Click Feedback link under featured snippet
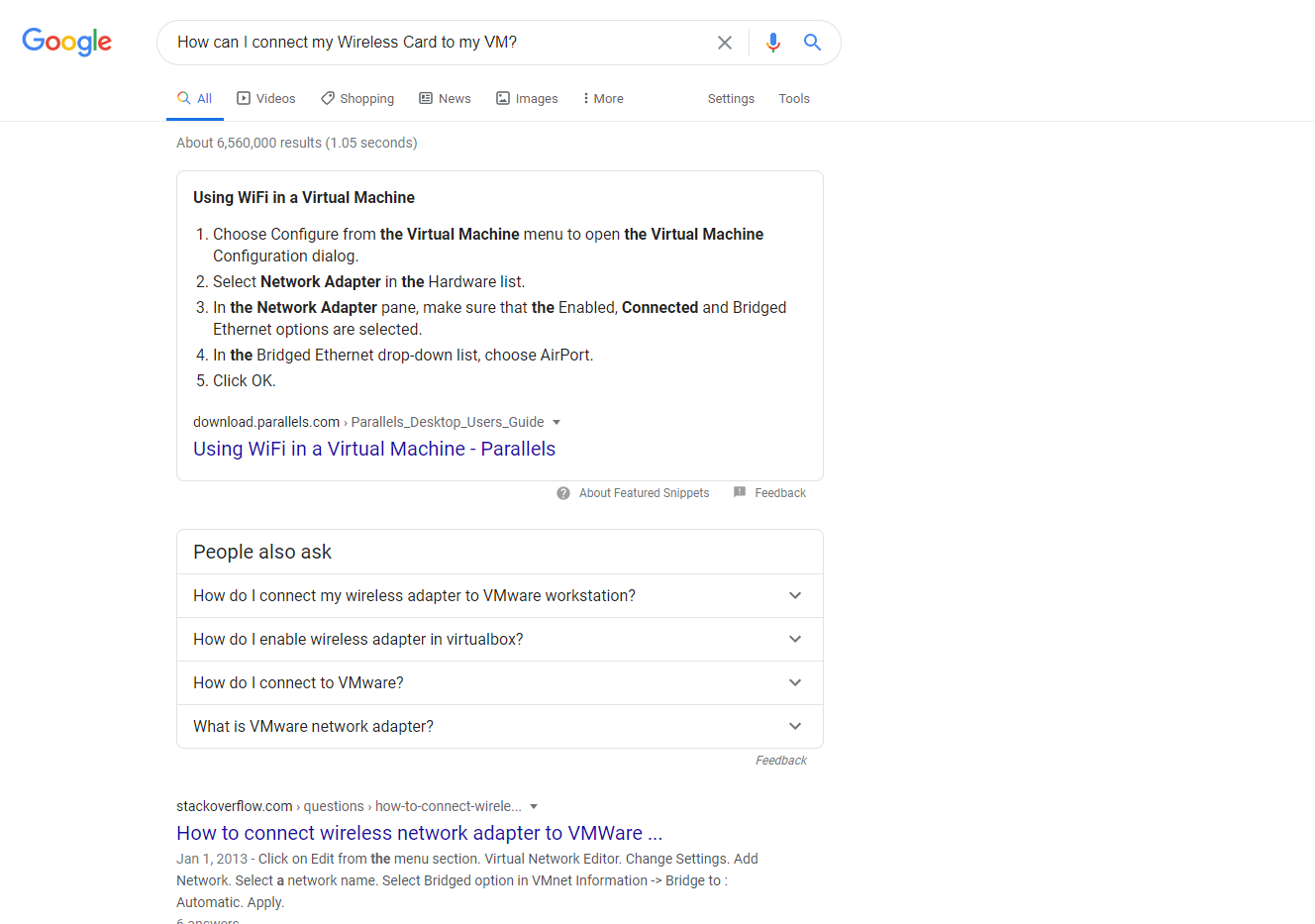 click(x=780, y=493)
